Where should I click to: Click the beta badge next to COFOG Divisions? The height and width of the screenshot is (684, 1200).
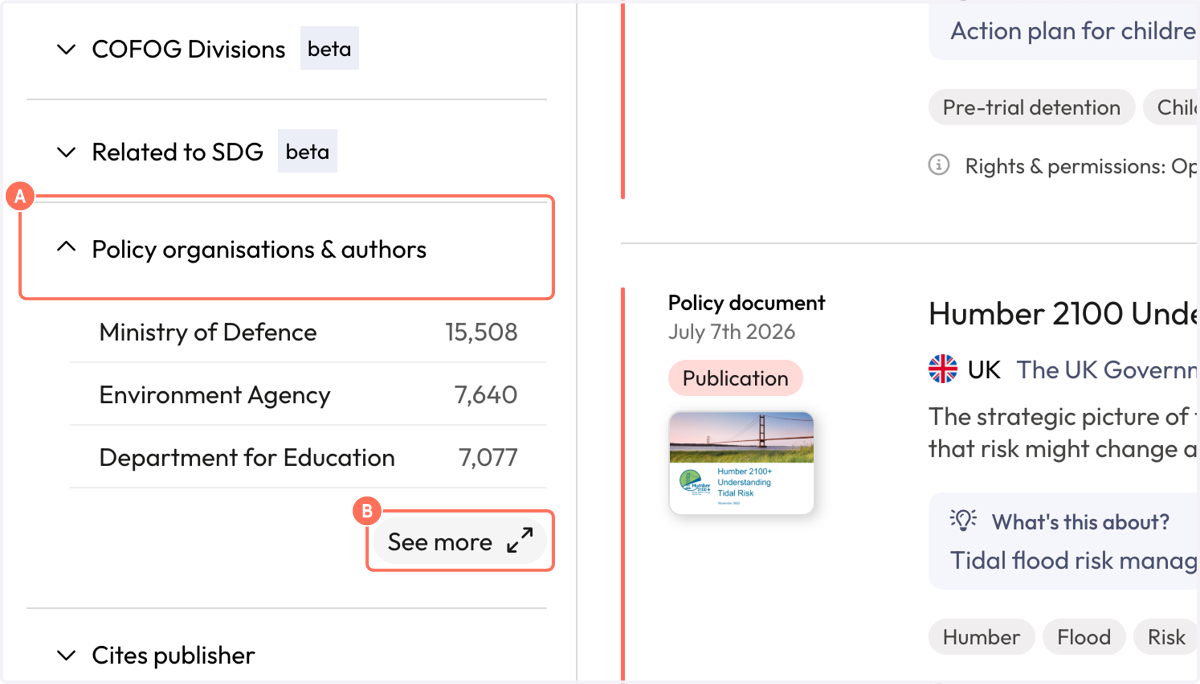[x=329, y=49]
